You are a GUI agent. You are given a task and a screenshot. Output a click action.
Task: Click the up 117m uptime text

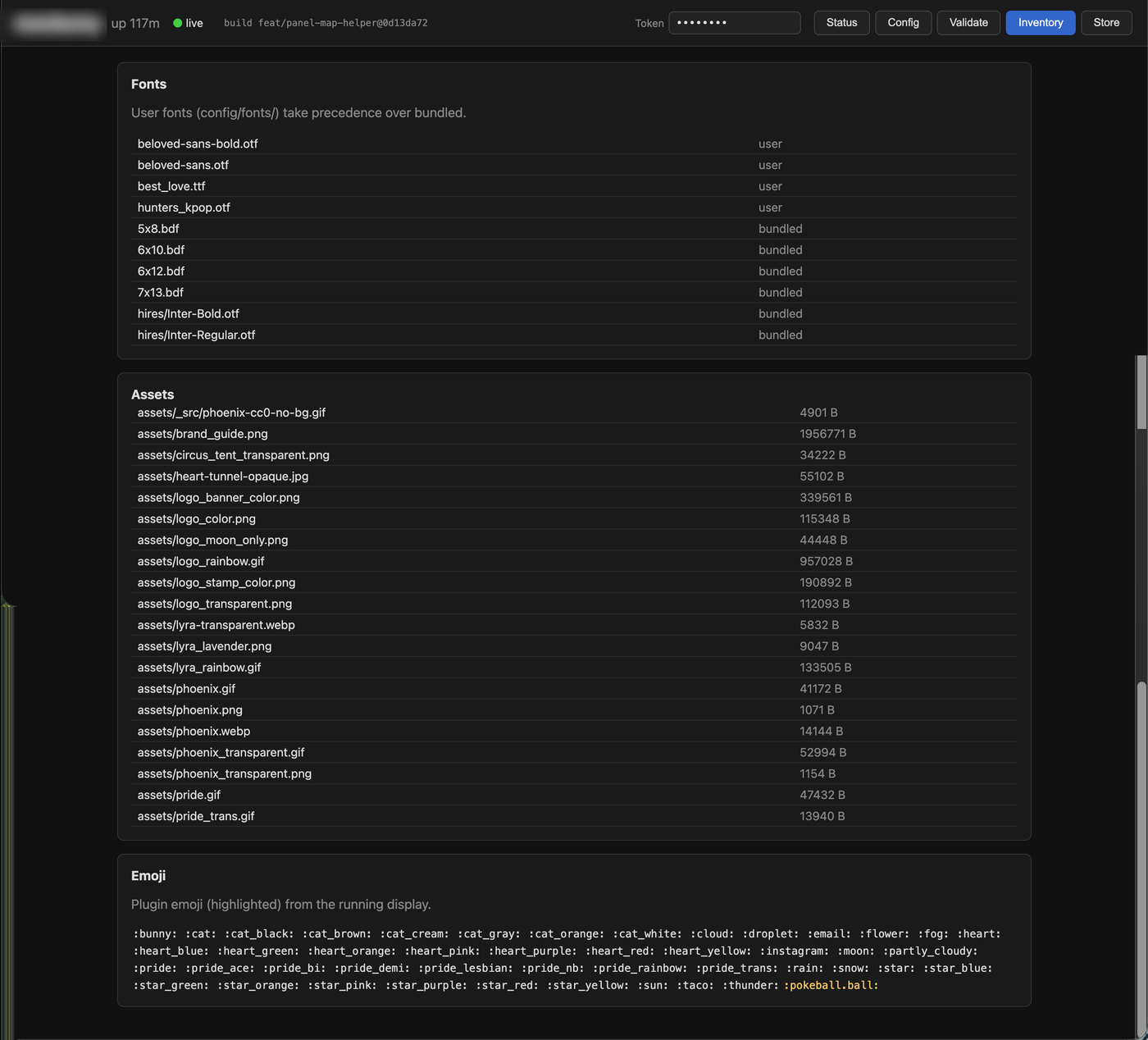coord(135,23)
